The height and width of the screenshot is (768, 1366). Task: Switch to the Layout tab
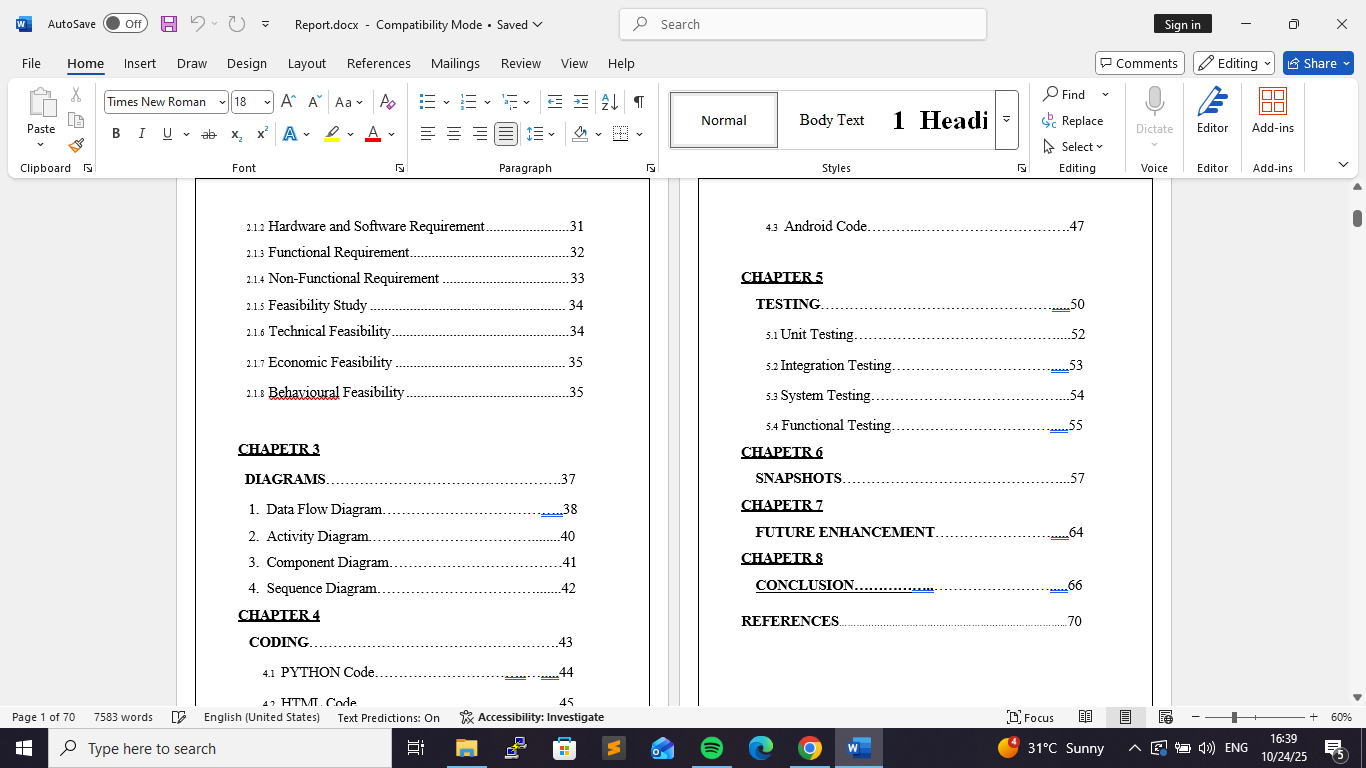click(x=306, y=63)
